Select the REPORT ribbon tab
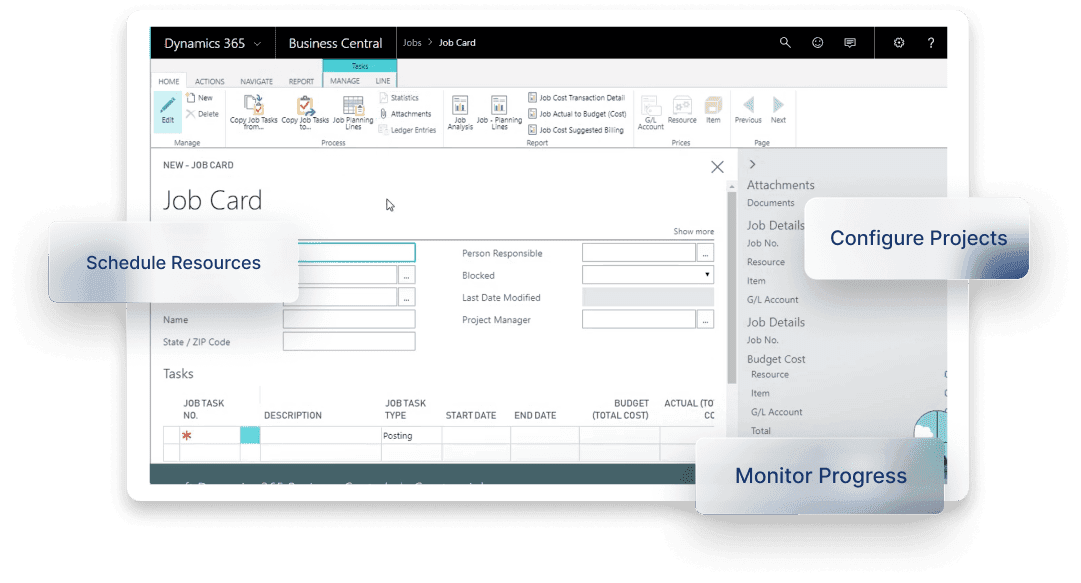 [301, 81]
